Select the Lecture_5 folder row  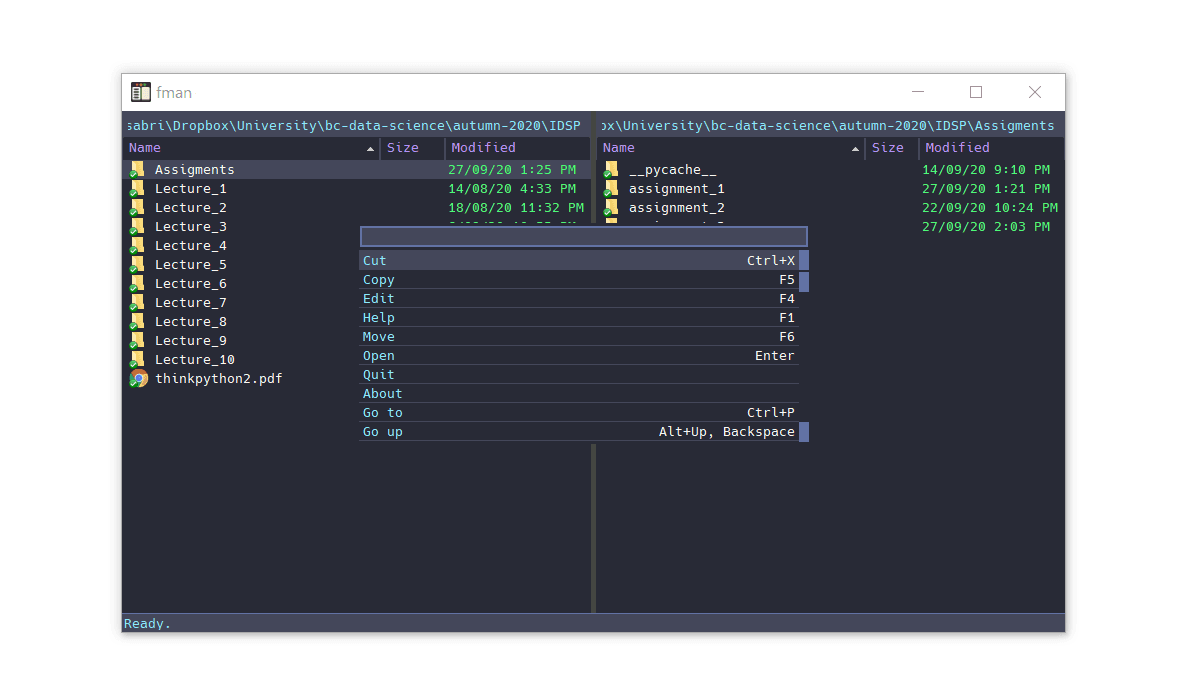[x=190, y=265]
